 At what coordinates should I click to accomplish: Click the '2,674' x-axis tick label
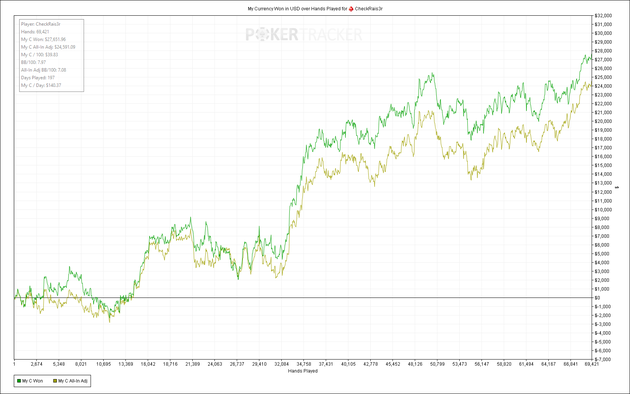point(37,364)
